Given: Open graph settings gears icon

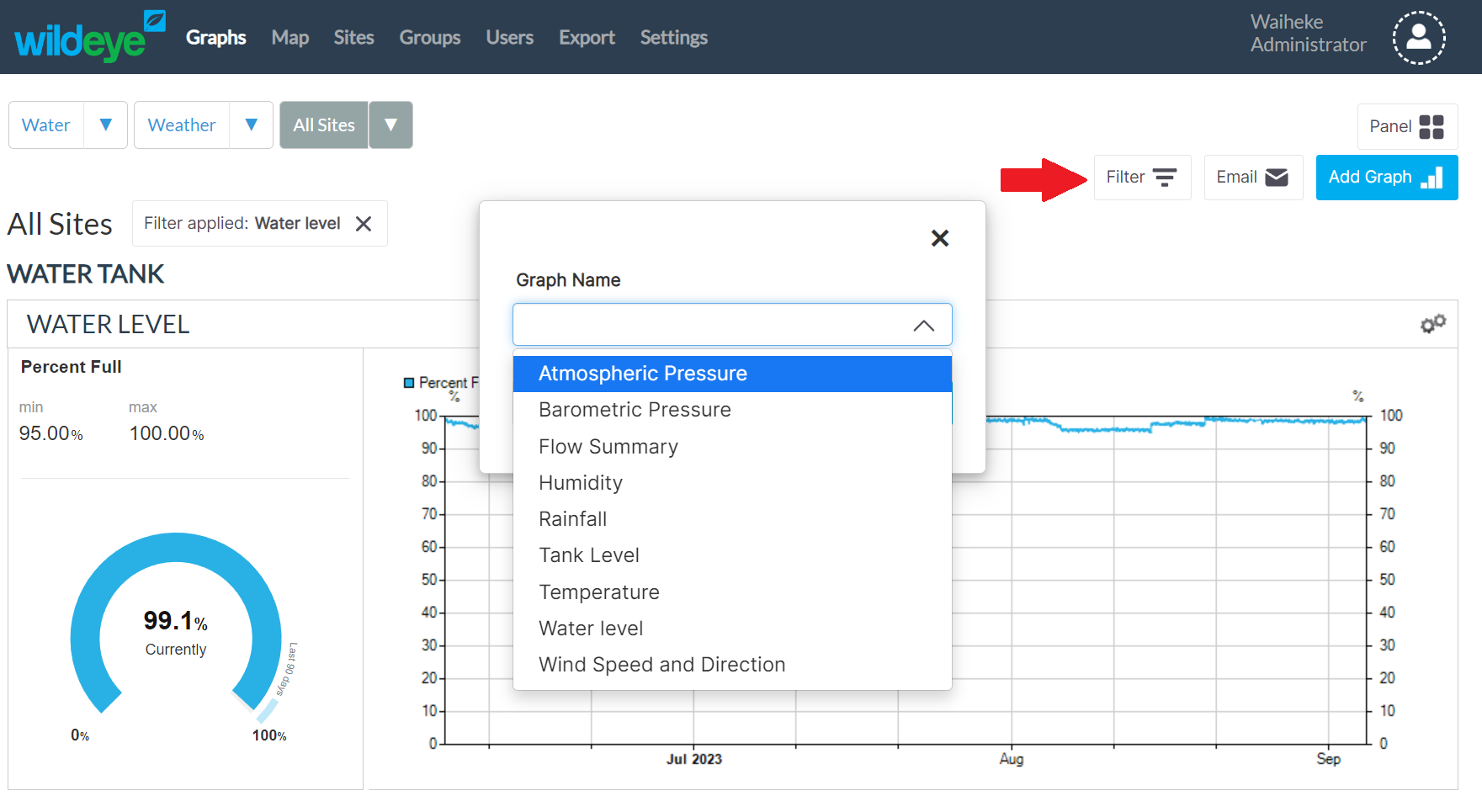Looking at the screenshot, I should tap(1432, 324).
